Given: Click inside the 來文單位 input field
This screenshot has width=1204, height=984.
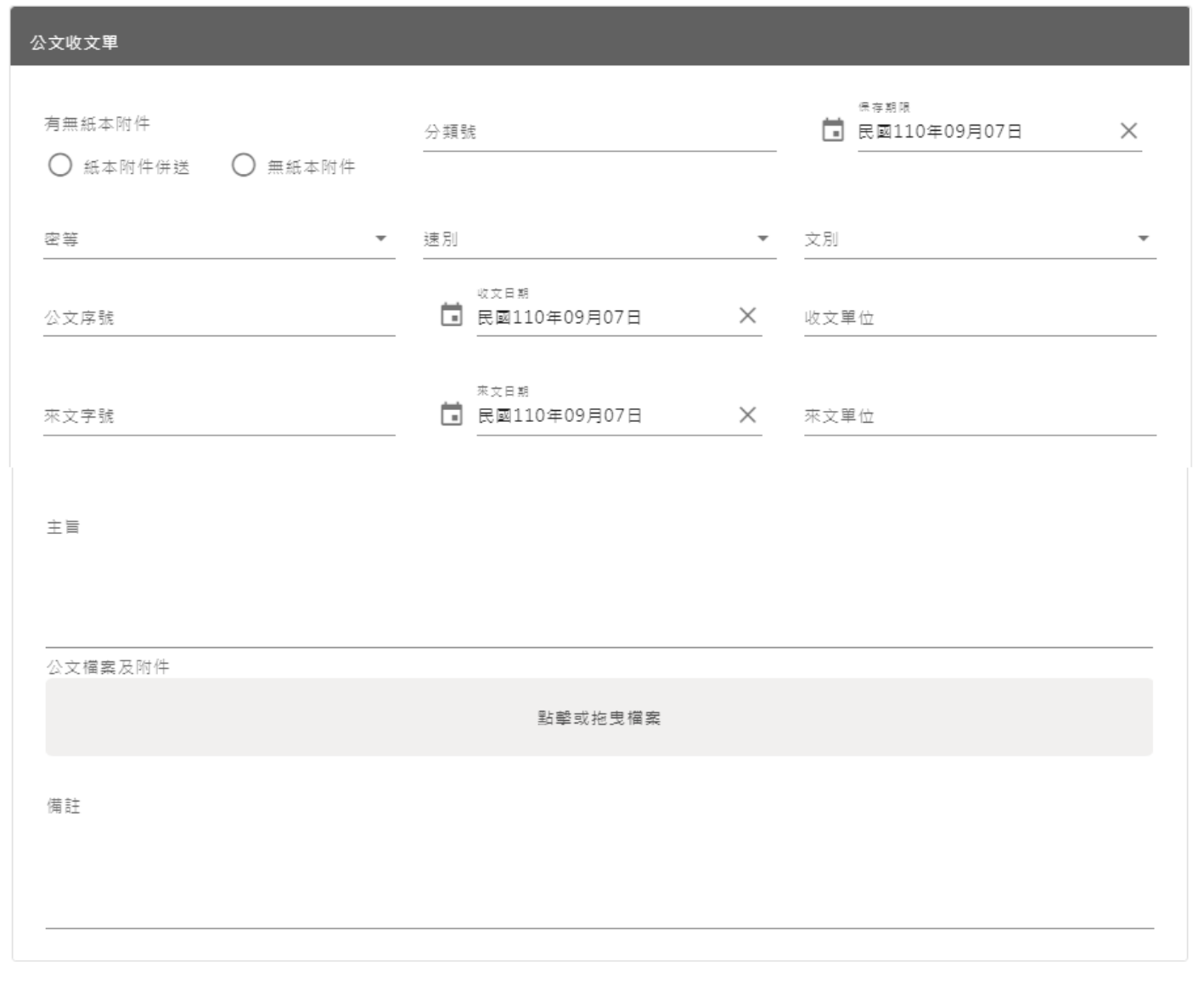Looking at the screenshot, I should [976, 419].
